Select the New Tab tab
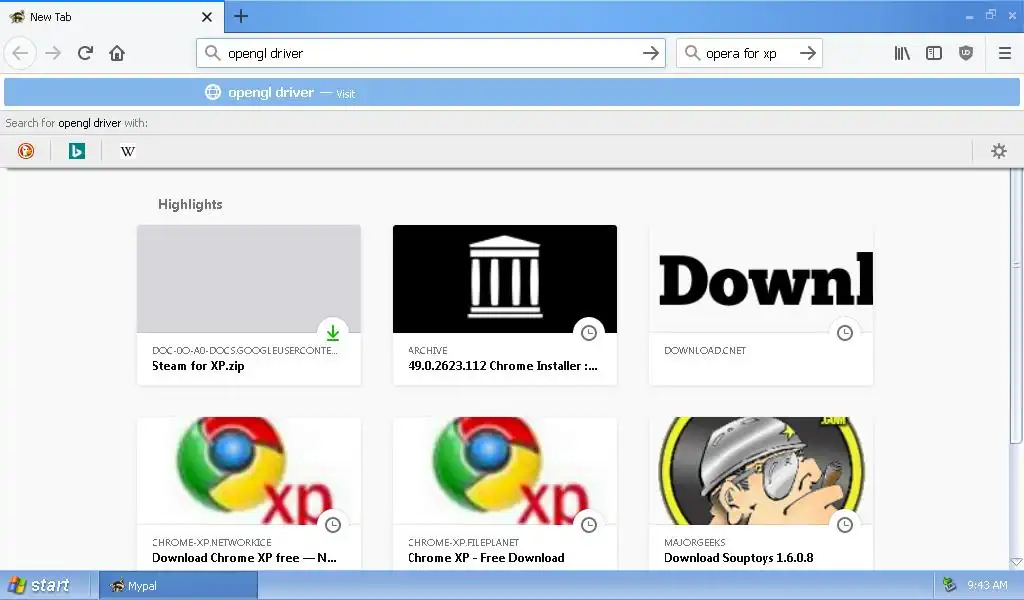The image size is (1024, 600). 112,17
